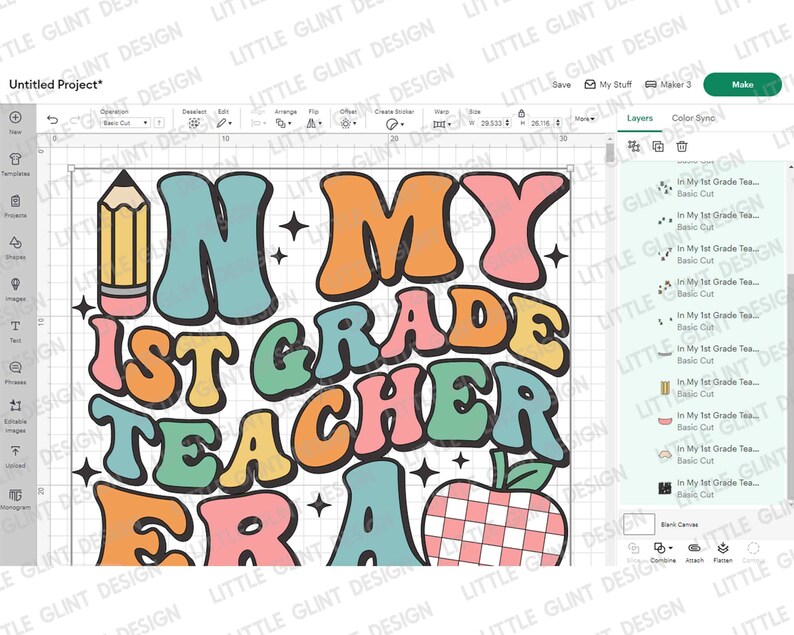Open the Combine dropdown arrow
Screen dimensions: 794x635
click(670, 548)
